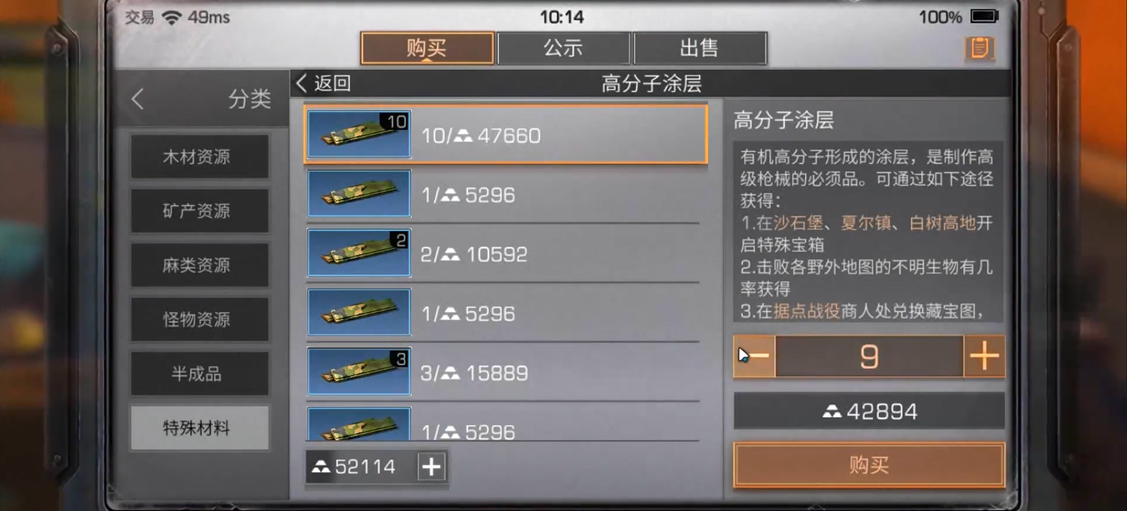Open the clipboard orders icon
1127x511 pixels.
coord(979,48)
